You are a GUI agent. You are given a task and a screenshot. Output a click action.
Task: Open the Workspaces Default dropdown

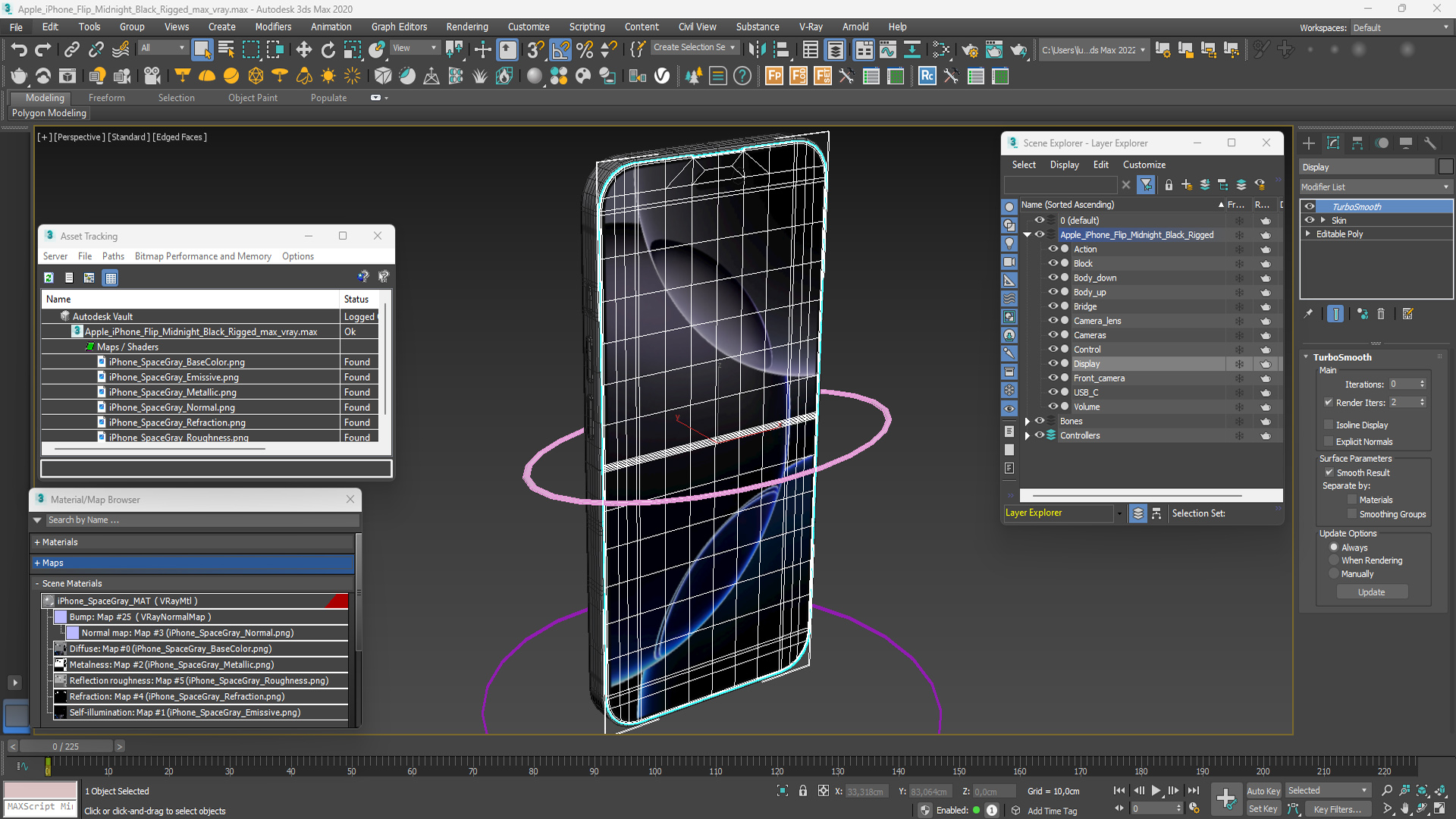1400,28
